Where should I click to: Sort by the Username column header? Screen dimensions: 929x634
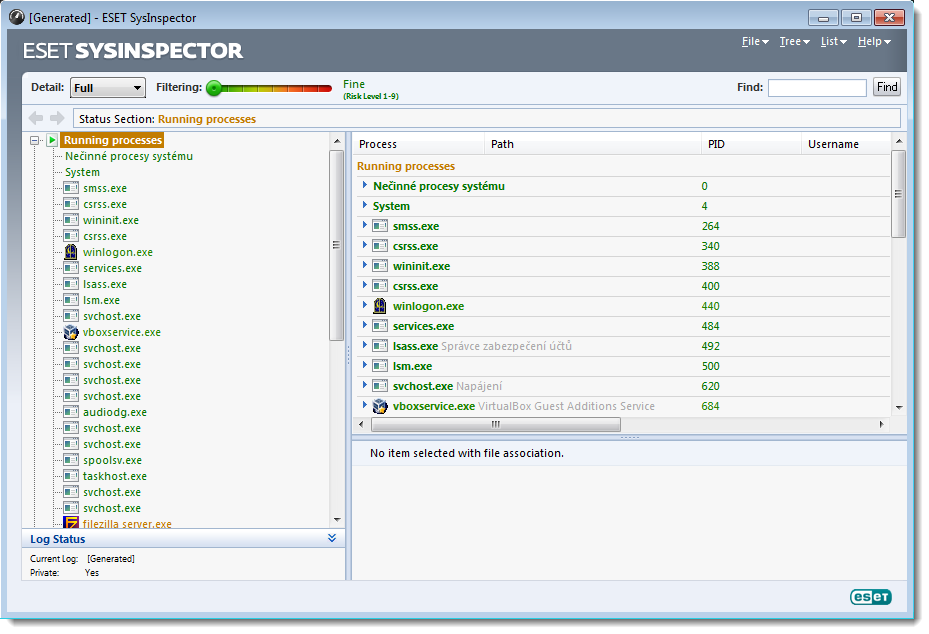pos(846,144)
